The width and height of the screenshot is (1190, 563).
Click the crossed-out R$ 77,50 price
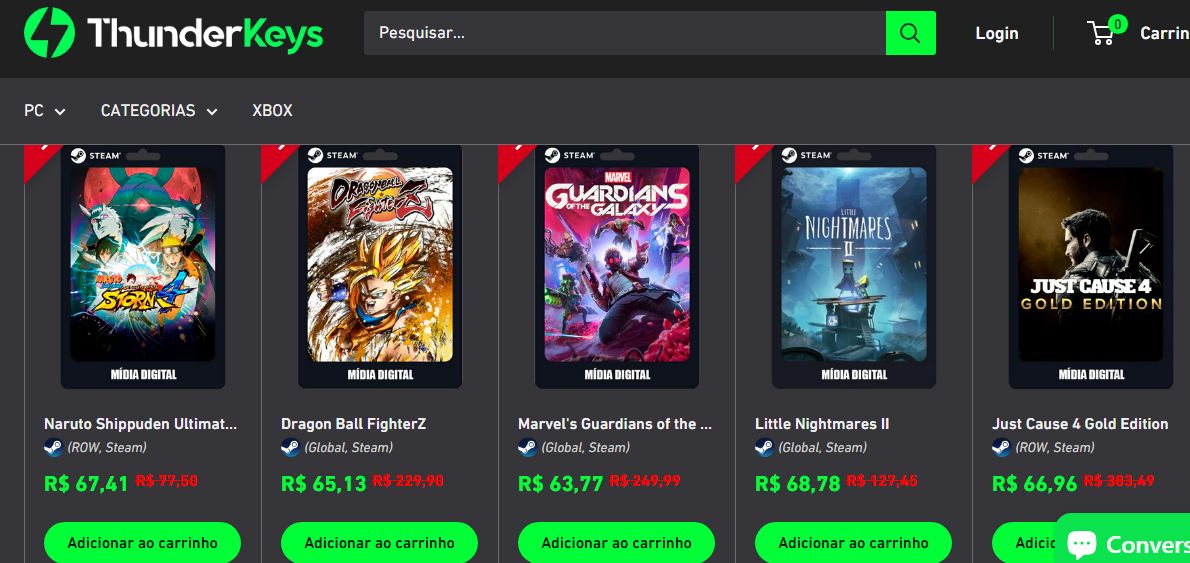click(166, 481)
